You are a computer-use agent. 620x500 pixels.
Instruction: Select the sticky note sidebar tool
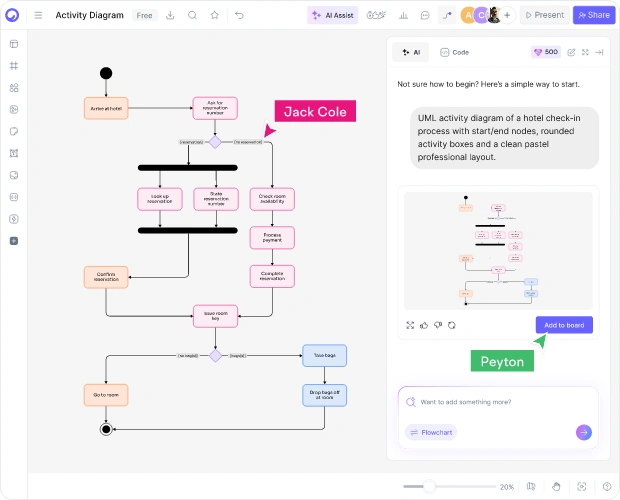(14, 131)
